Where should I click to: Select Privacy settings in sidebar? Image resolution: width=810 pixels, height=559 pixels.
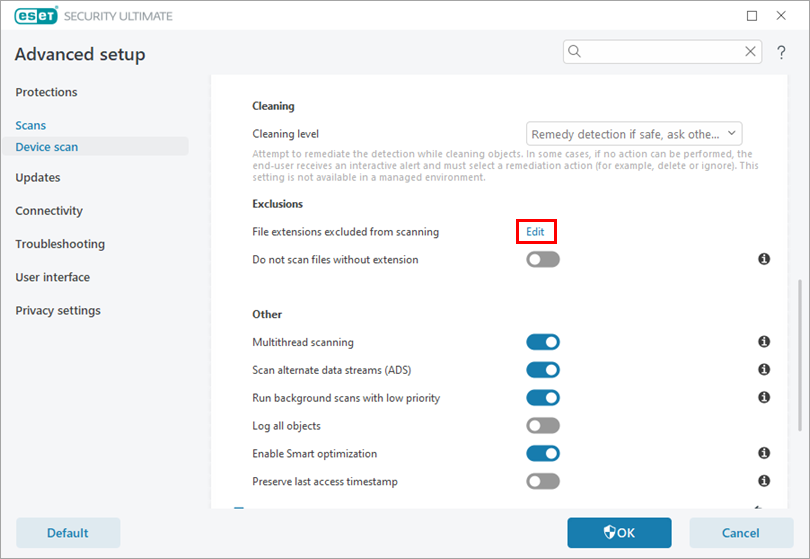[x=58, y=311]
